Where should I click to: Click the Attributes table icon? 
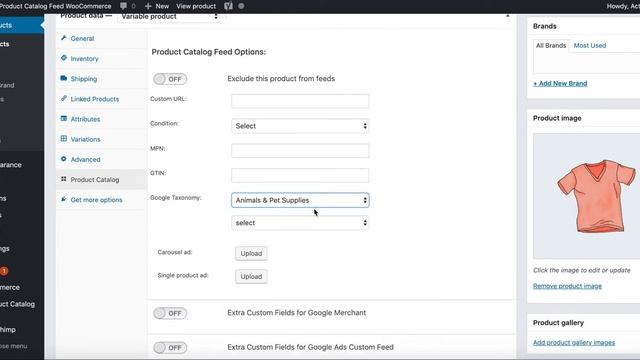pos(64,118)
